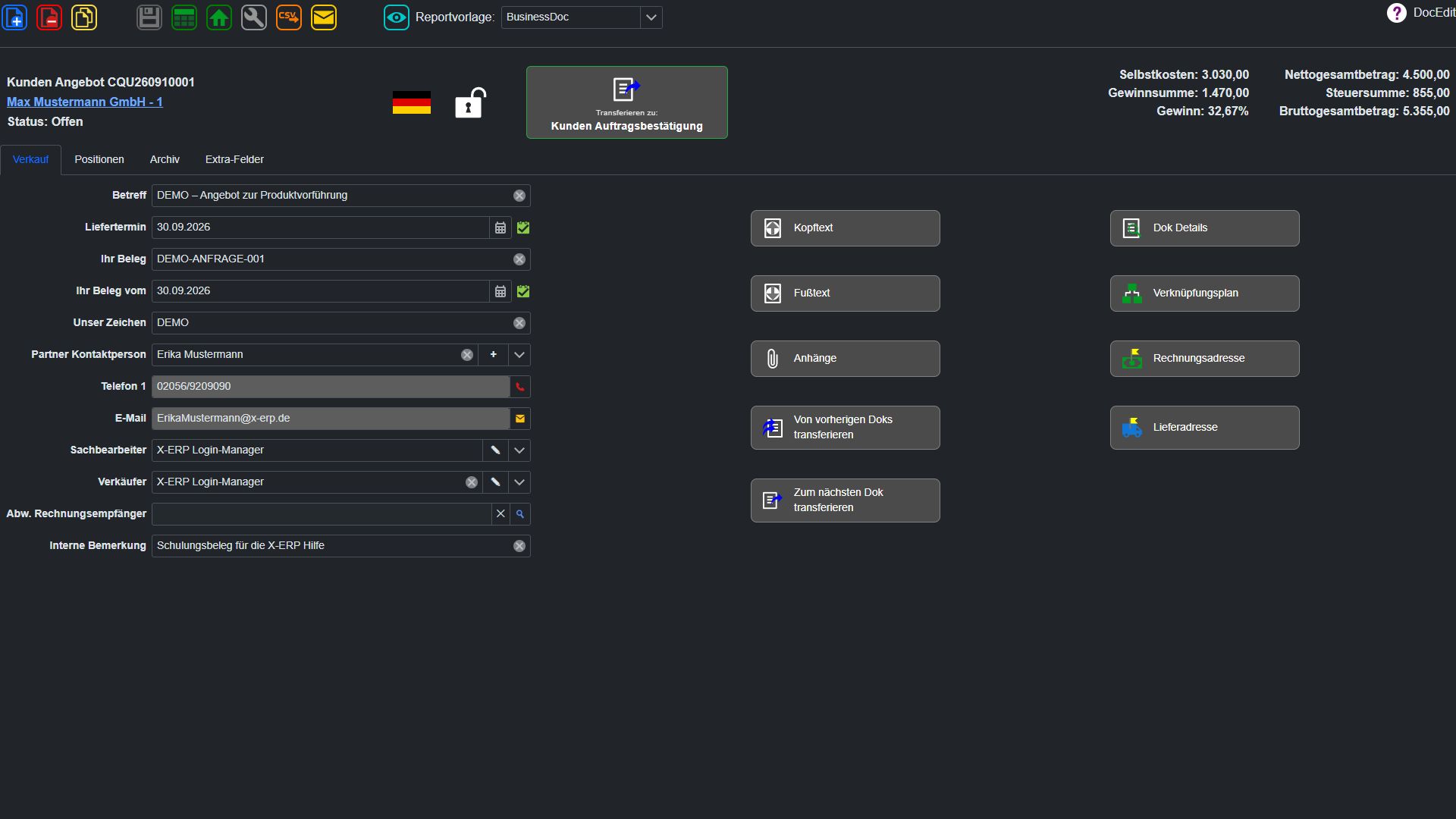Click the report preview eye icon
Viewport: 1456px width, 819px height.
pyautogui.click(x=396, y=17)
